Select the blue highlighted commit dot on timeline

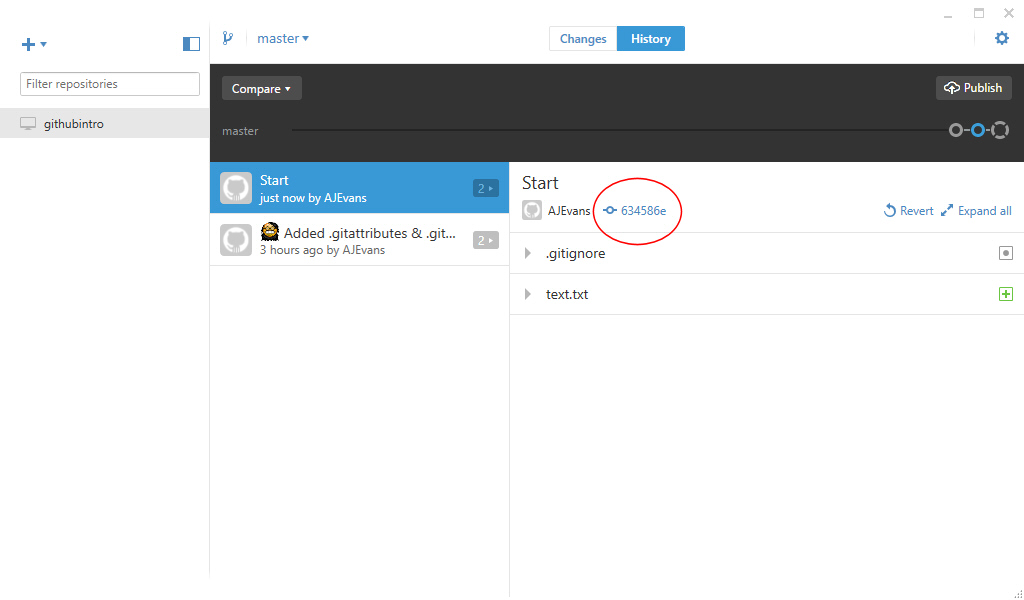pos(978,130)
